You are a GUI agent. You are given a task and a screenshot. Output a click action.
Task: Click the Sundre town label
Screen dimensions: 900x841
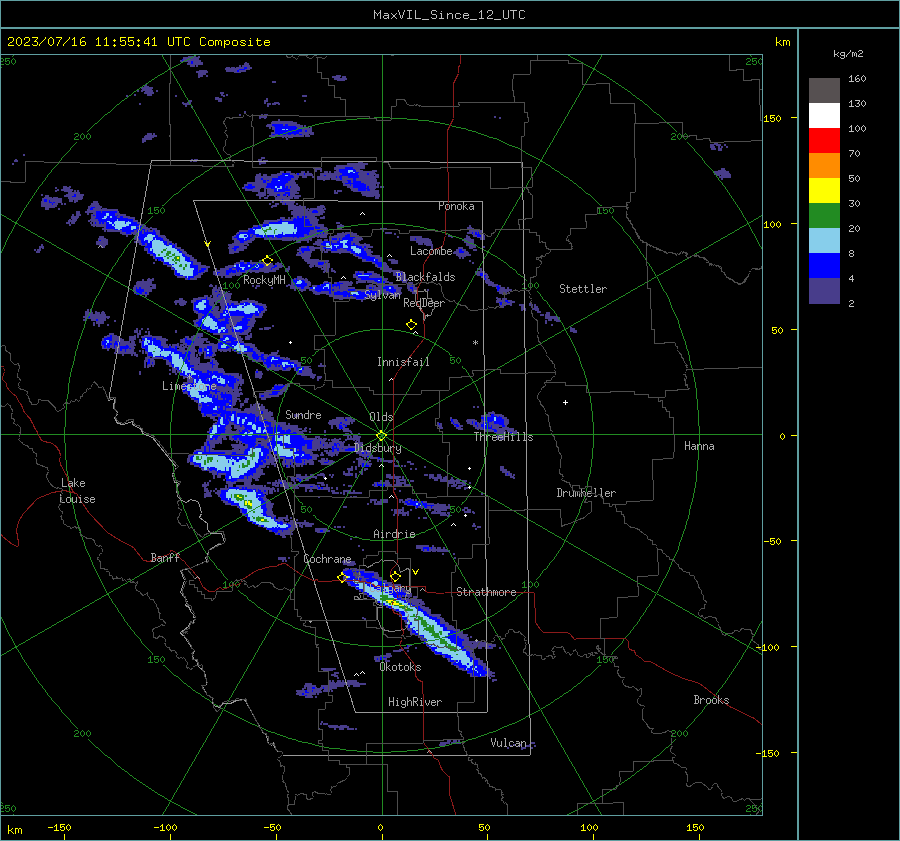(303, 414)
